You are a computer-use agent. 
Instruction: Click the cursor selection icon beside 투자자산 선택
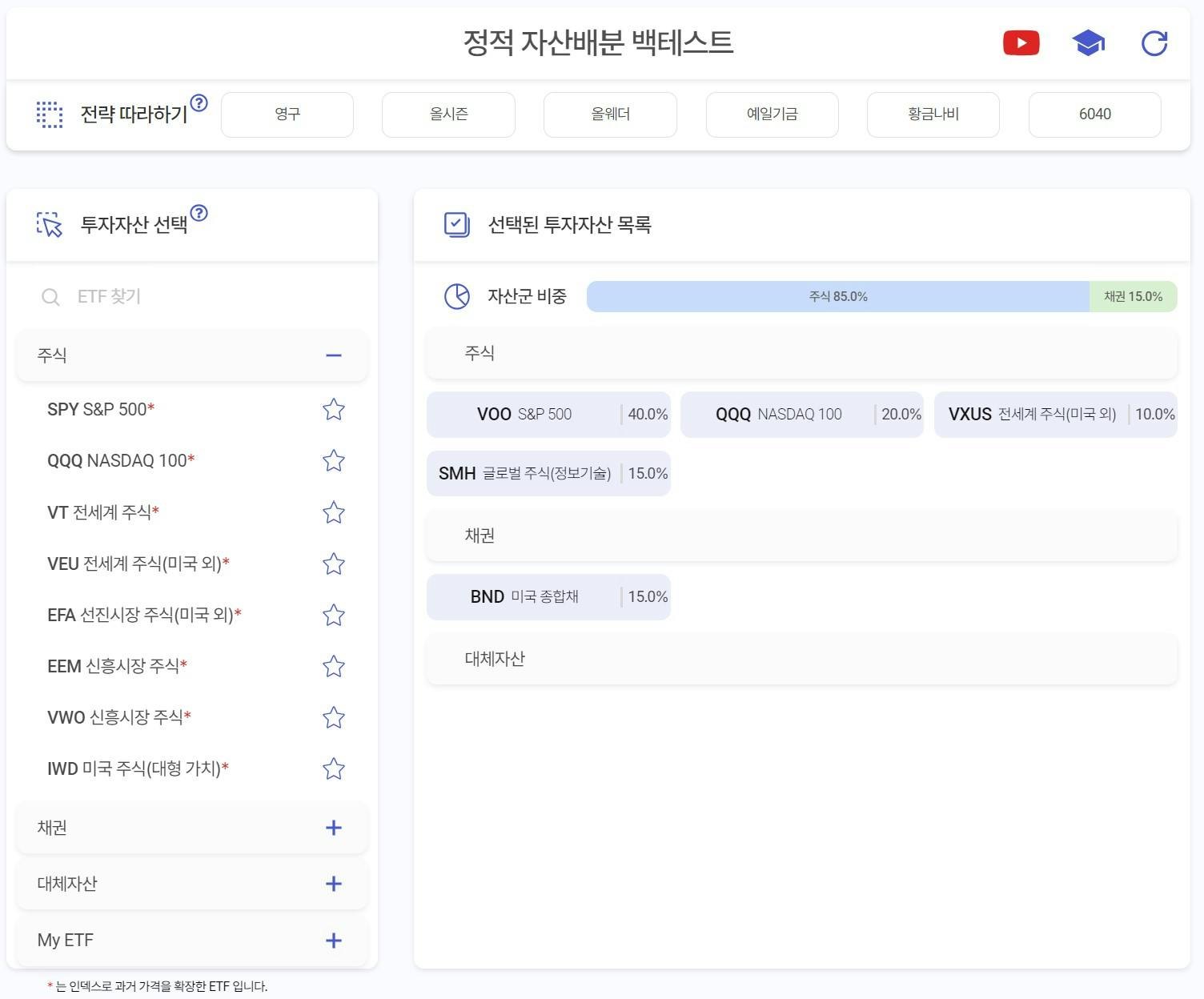[50, 225]
